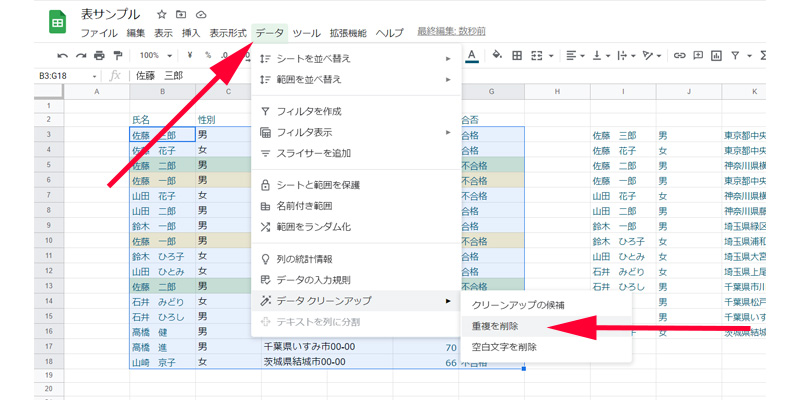Check the cloud save status icon

pos(201,14)
